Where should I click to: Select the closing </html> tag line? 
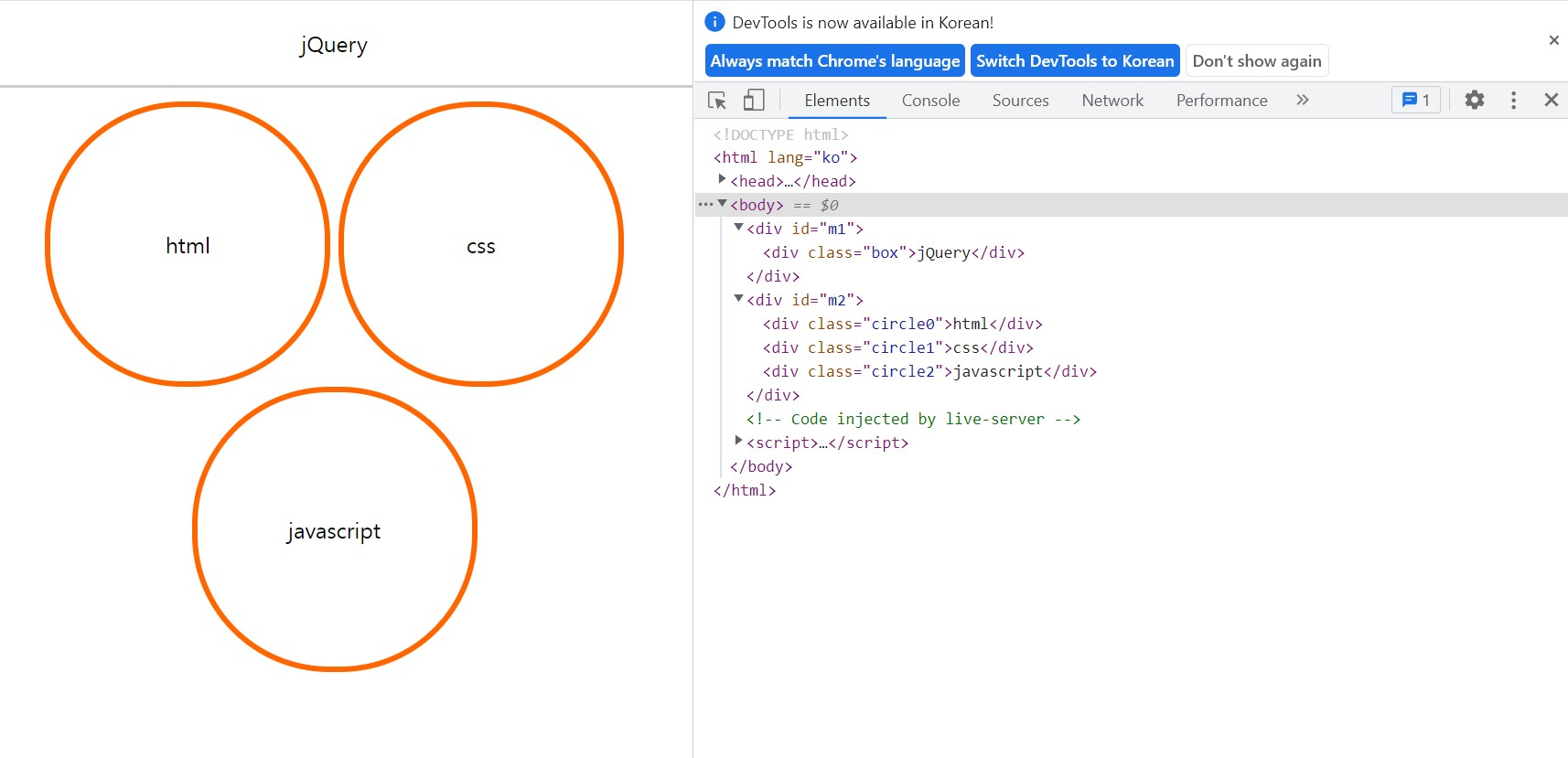(745, 490)
